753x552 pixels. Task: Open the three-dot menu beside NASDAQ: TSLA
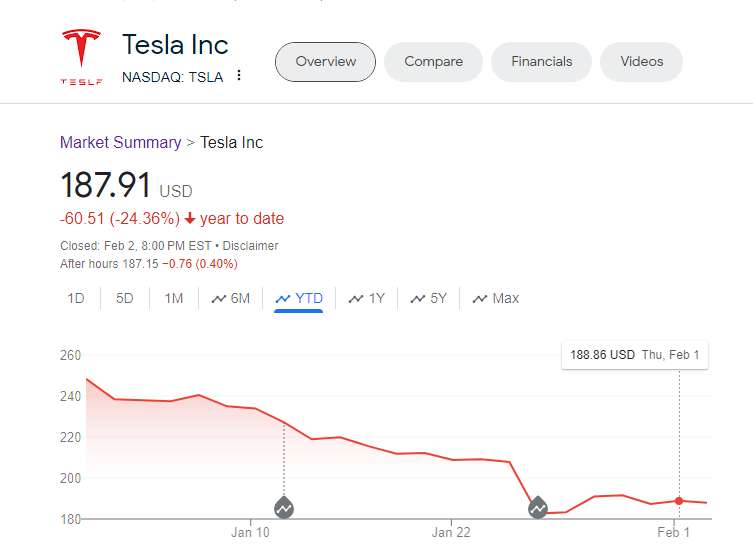coord(239,76)
